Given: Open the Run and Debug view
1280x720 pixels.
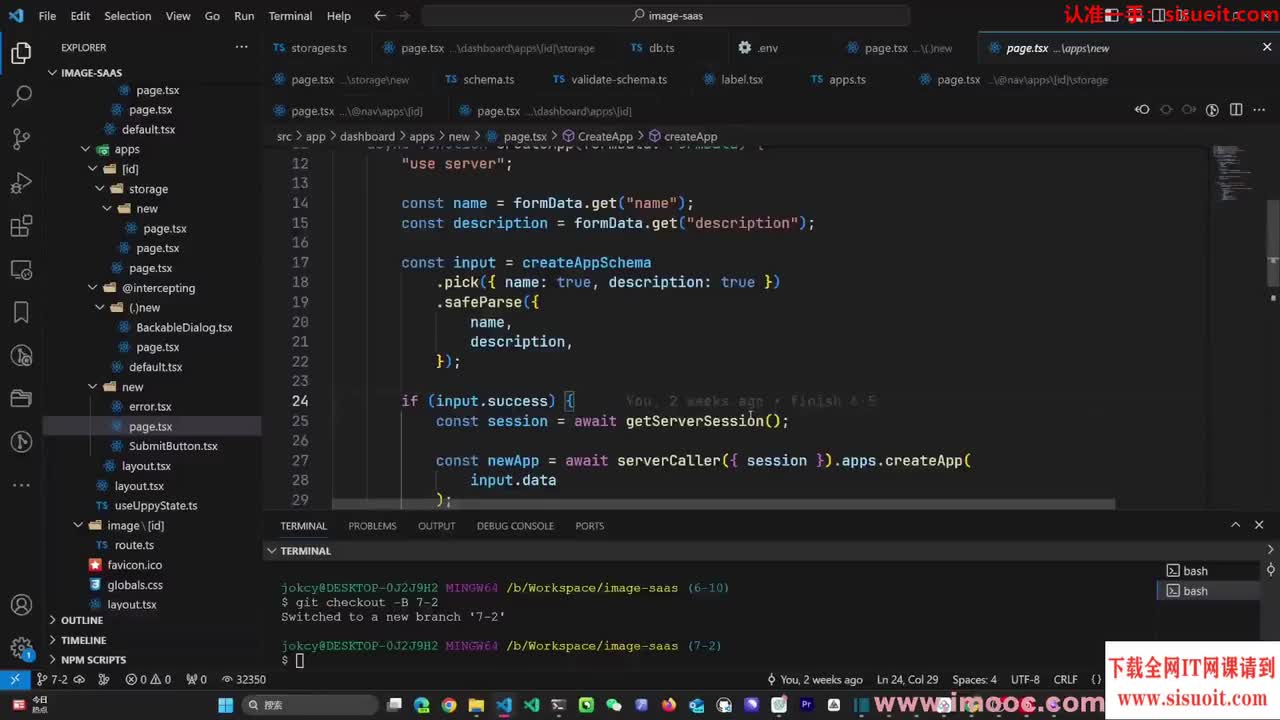Looking at the screenshot, I should coord(21,183).
